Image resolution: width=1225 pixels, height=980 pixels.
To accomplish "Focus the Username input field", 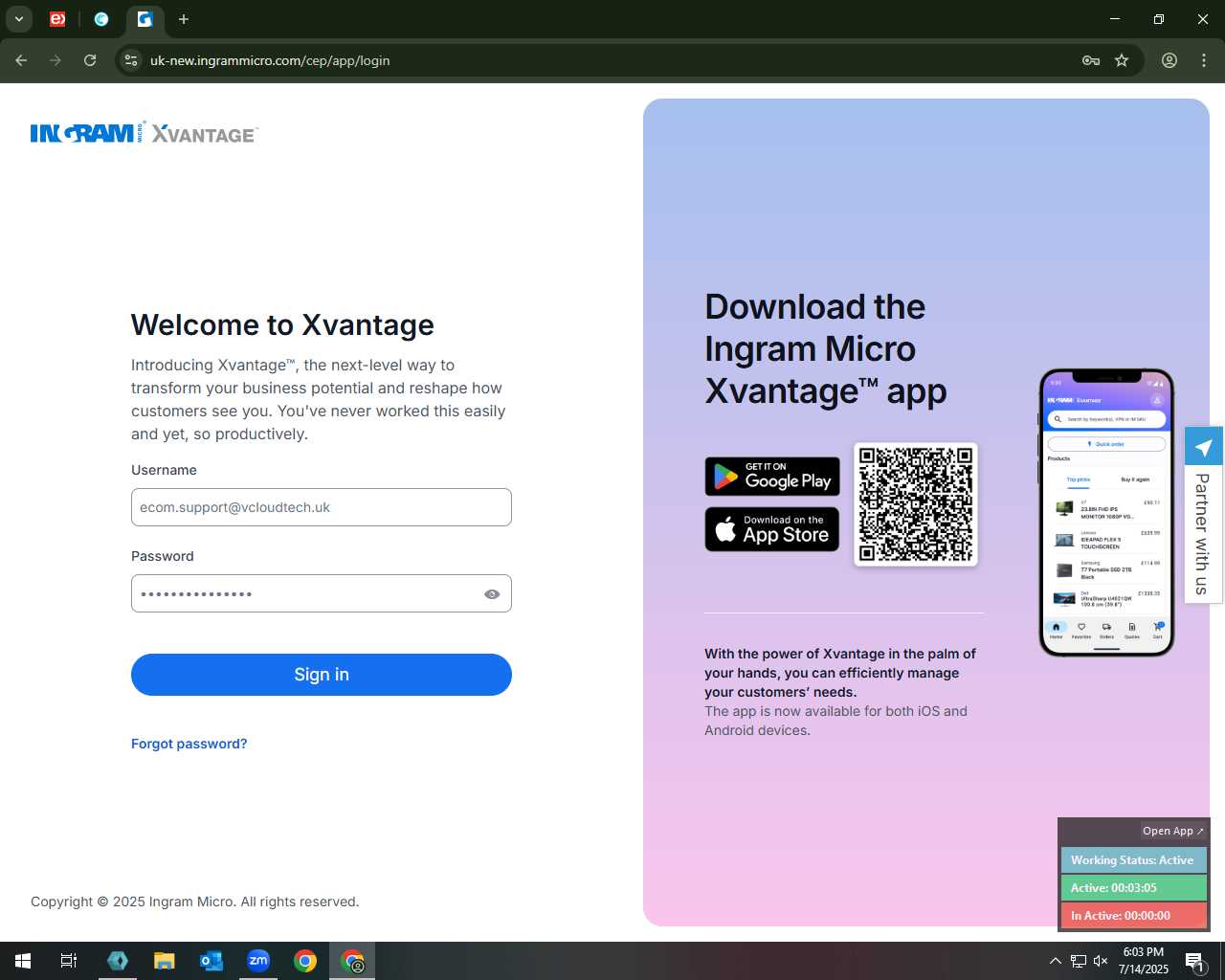I will [x=322, y=507].
